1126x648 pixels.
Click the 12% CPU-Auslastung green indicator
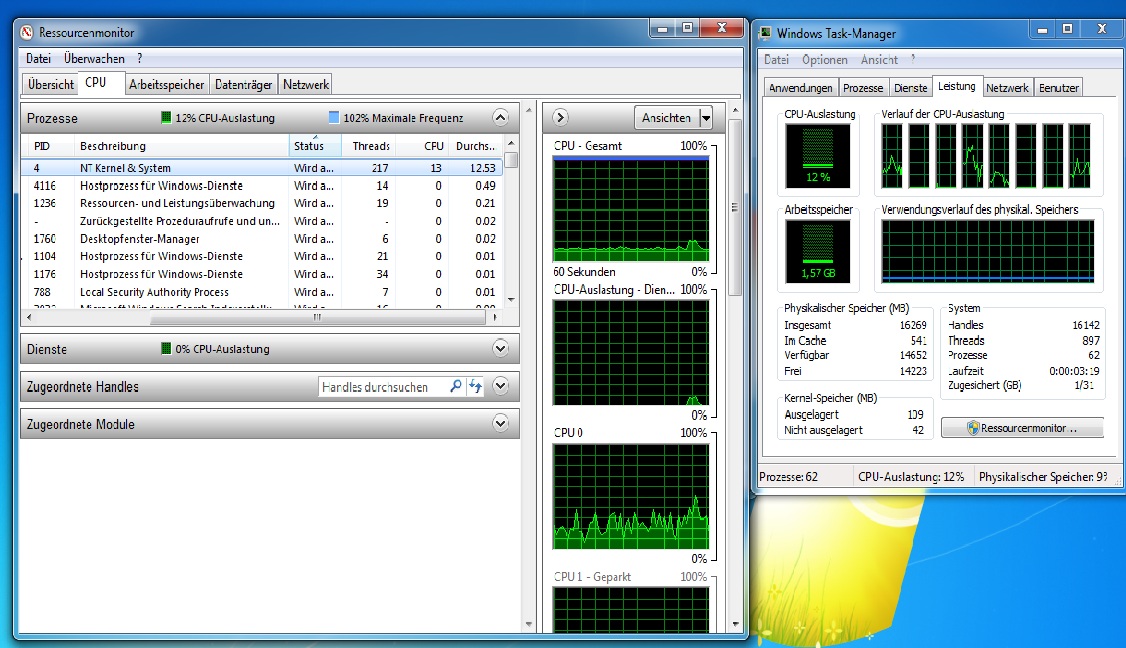[x=166, y=117]
